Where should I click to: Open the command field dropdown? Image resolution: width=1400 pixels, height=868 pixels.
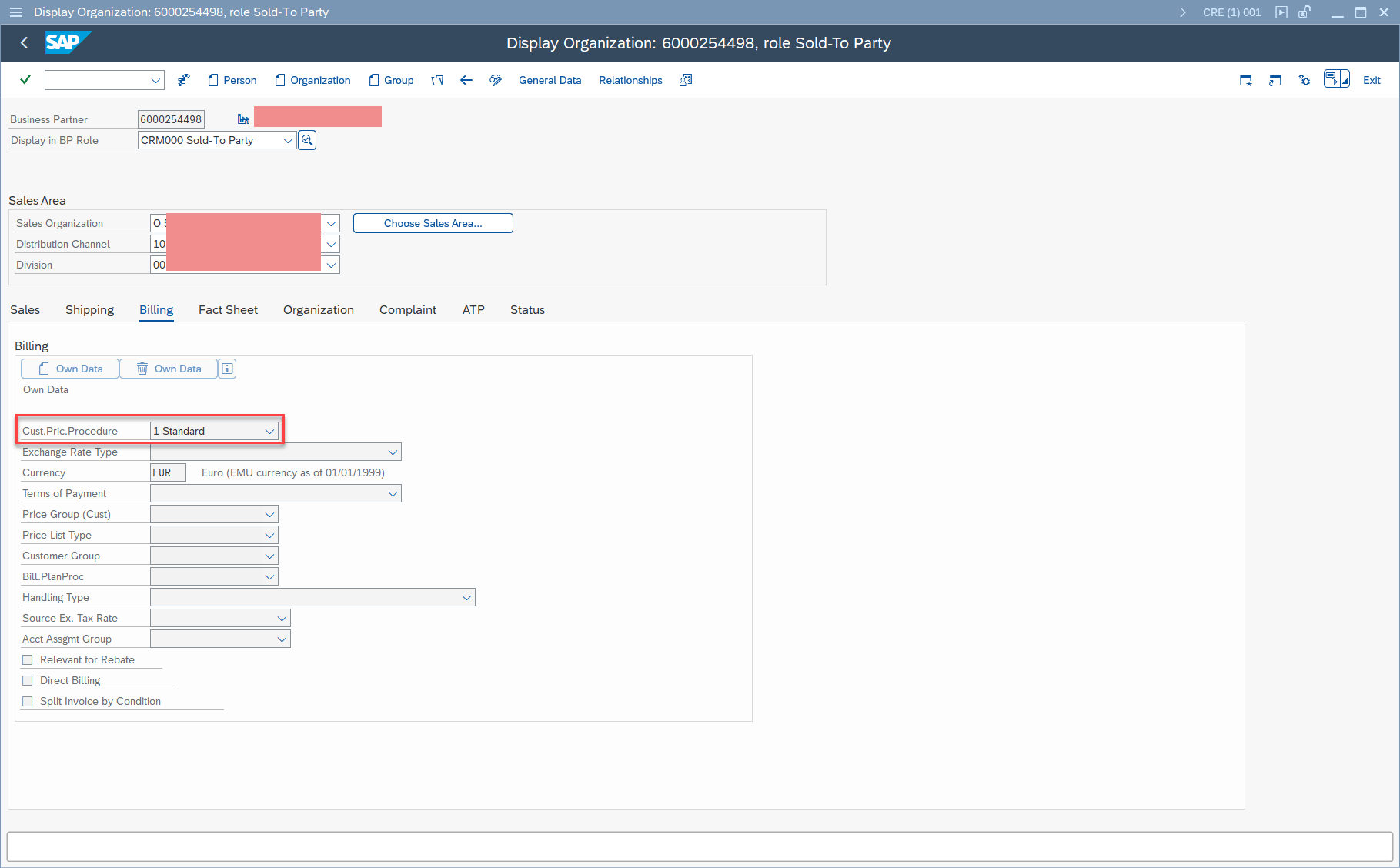155,80
